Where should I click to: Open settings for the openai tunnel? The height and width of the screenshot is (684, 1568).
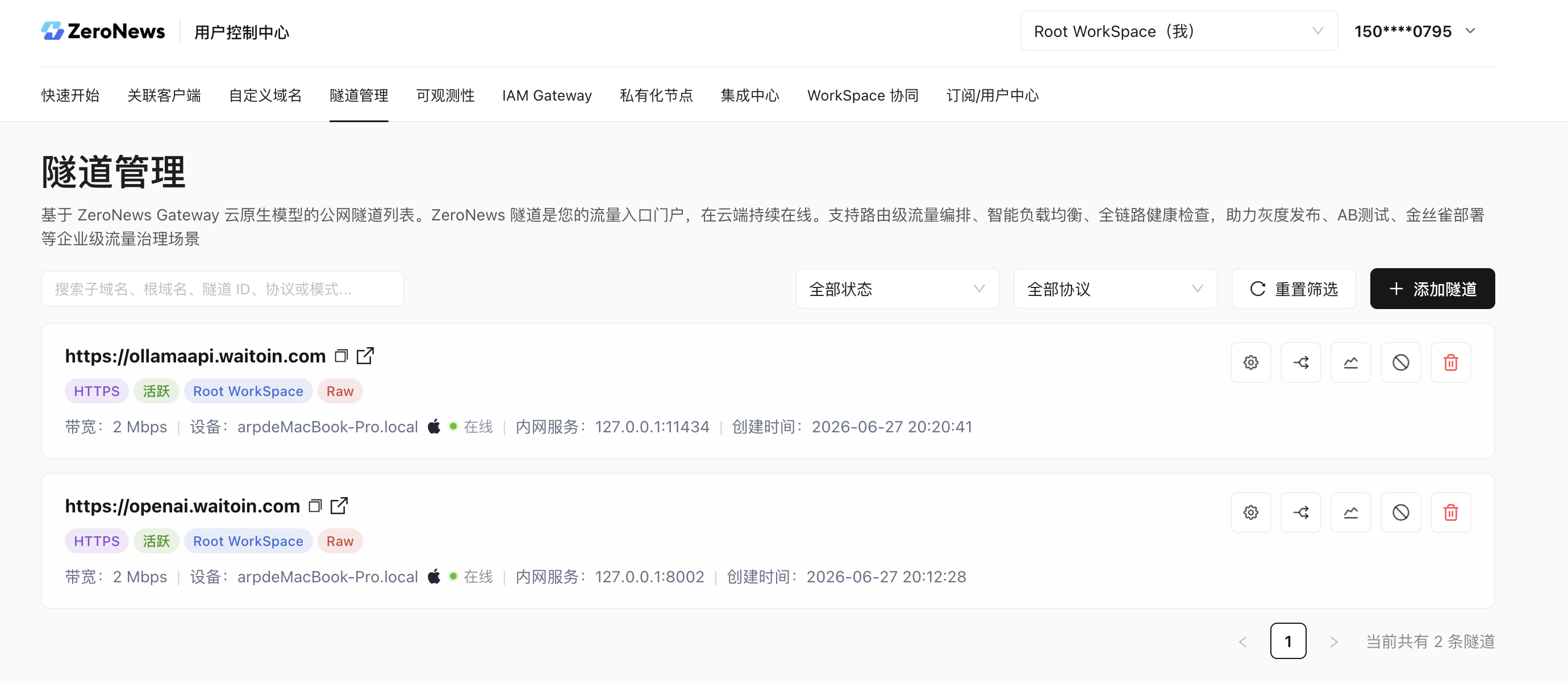(x=1251, y=512)
